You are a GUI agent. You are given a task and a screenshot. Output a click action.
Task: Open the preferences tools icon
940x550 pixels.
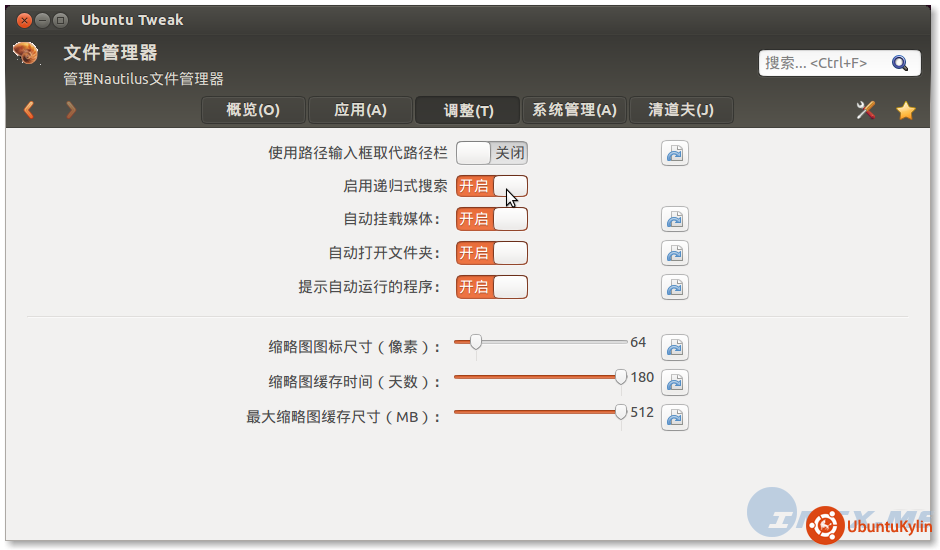click(866, 110)
